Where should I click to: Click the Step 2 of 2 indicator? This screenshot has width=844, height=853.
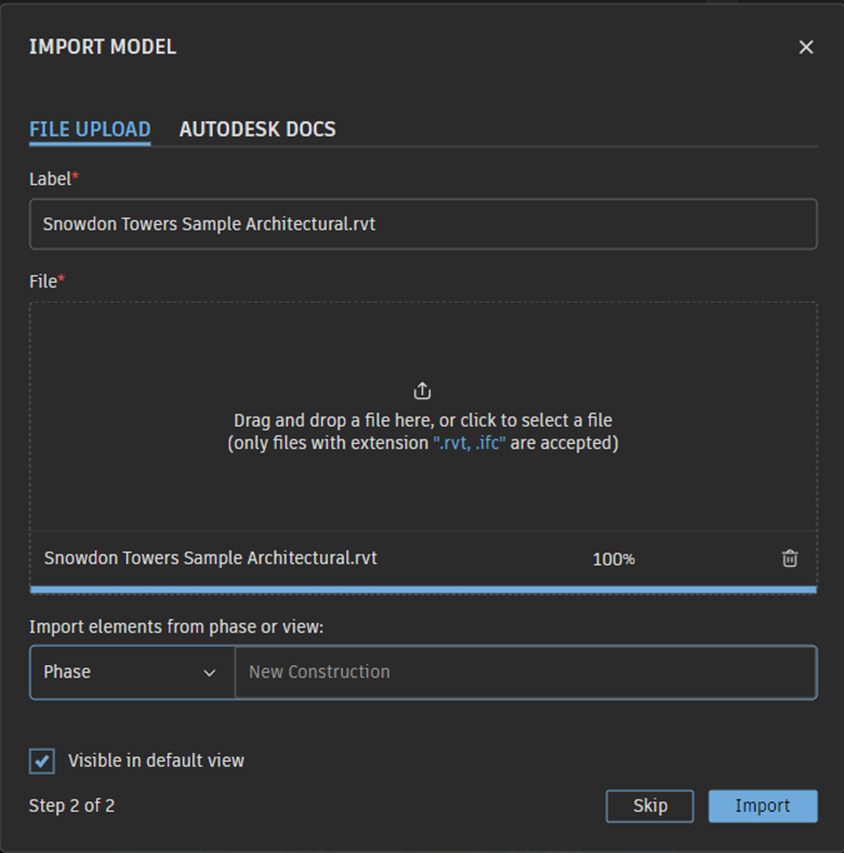point(72,805)
